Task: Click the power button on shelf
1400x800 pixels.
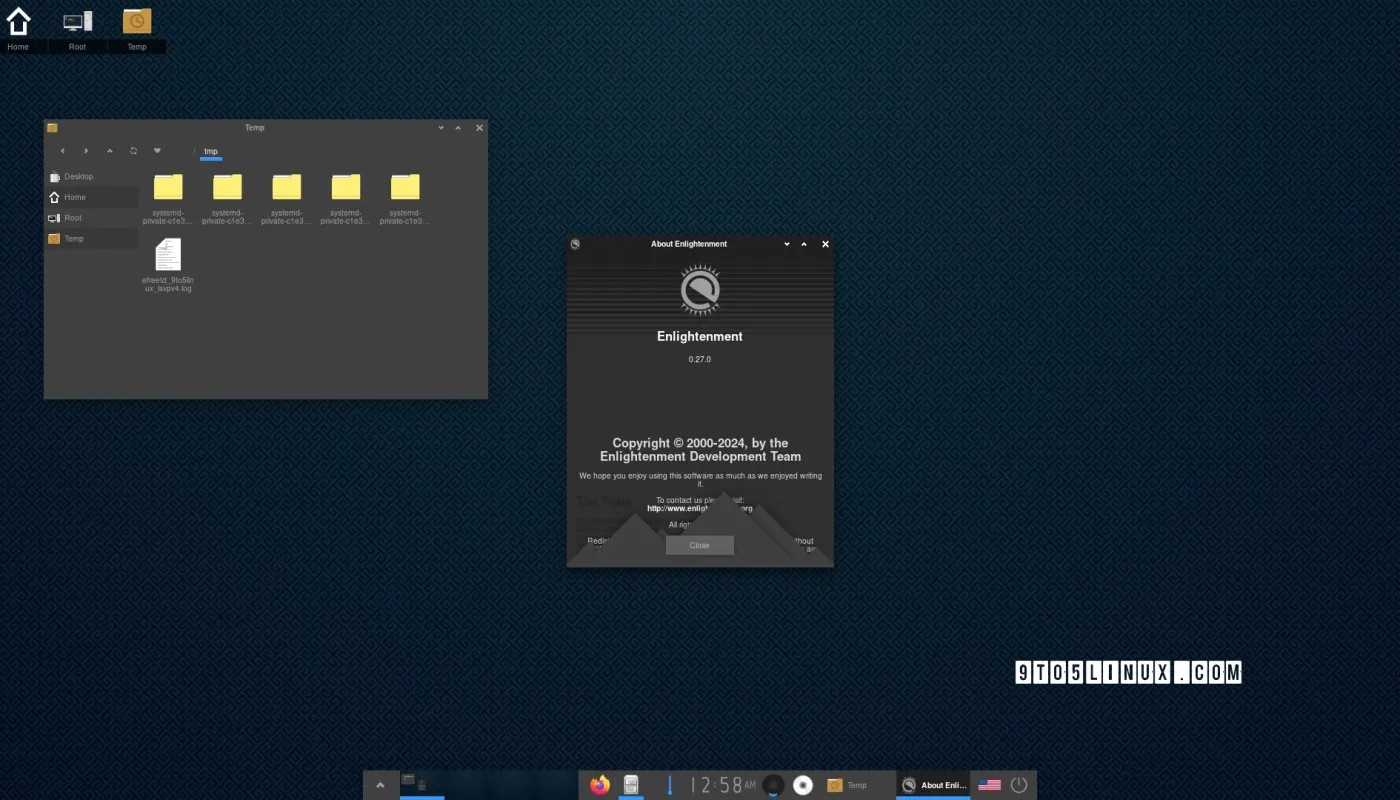Action: point(1019,785)
